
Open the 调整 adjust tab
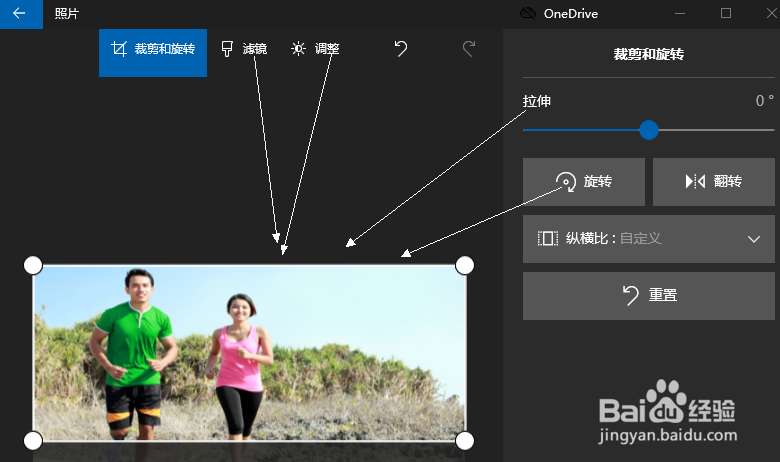(x=315, y=49)
